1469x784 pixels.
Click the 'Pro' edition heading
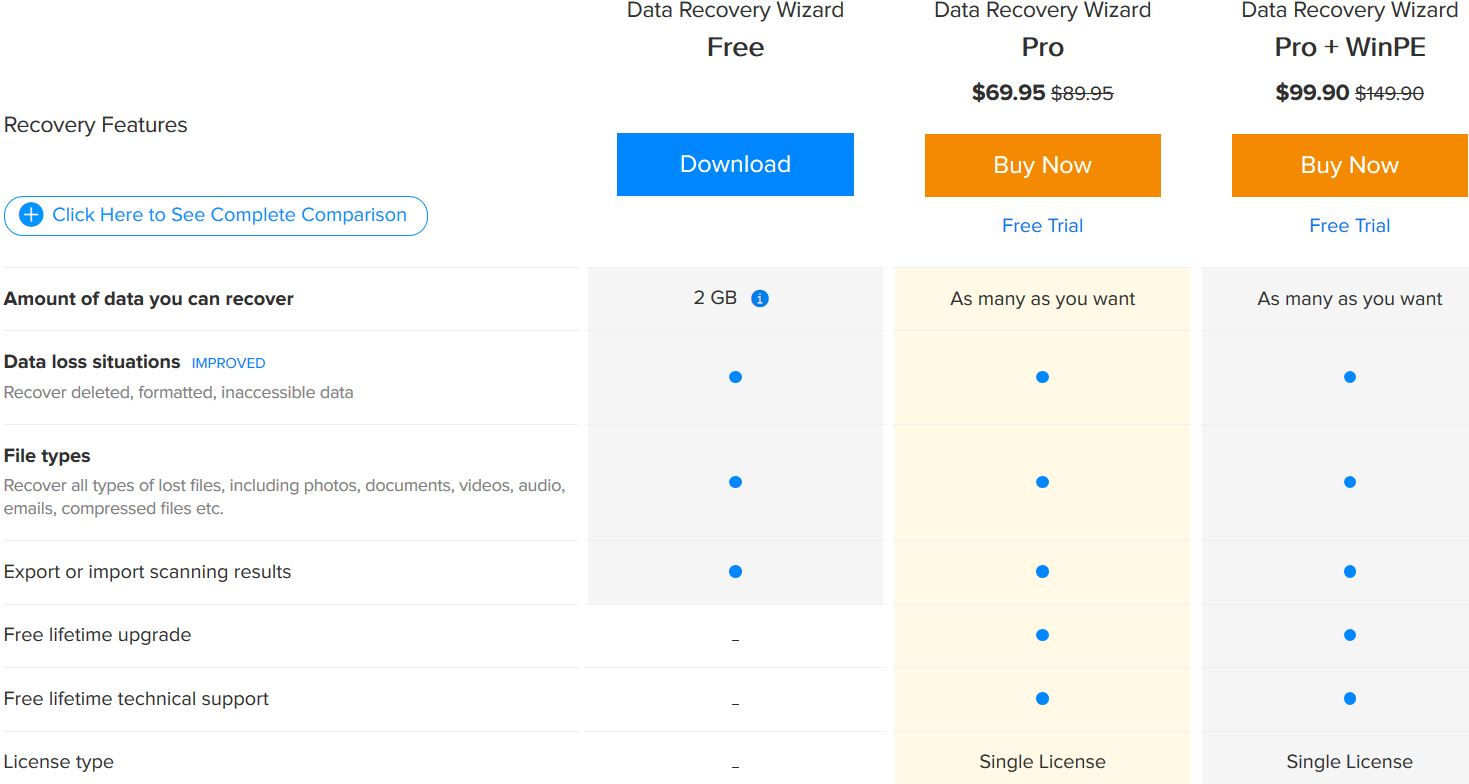(1042, 47)
